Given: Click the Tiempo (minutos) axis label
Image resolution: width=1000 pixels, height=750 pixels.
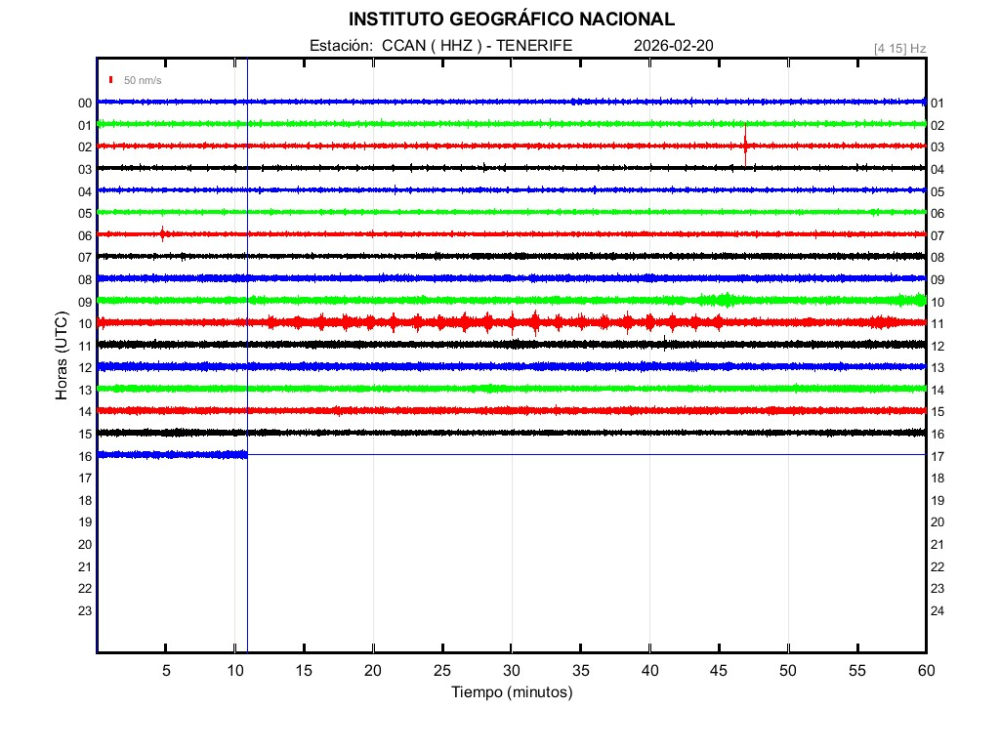Looking at the screenshot, I should [511, 692].
